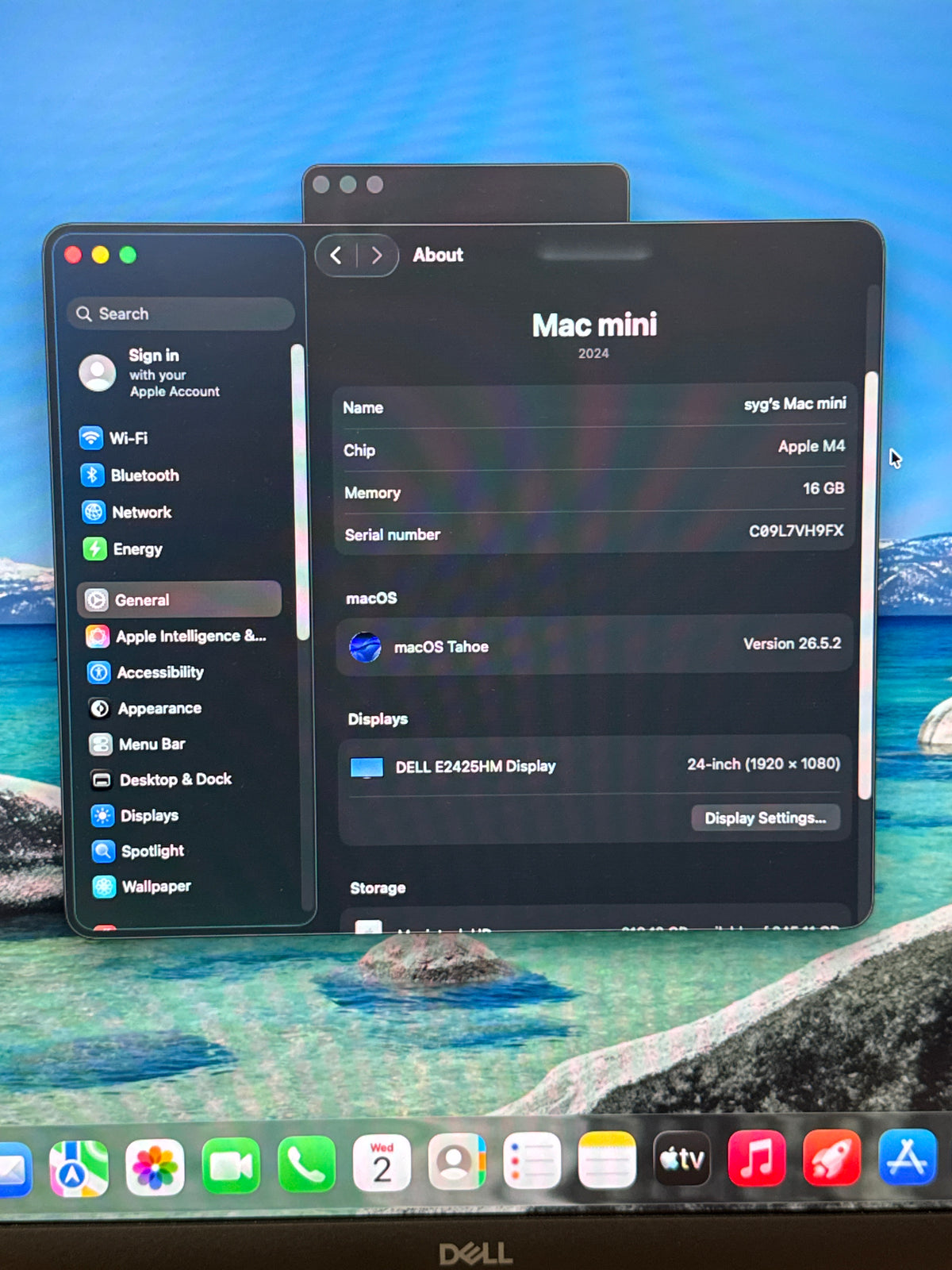Screen dimensions: 952x1270
Task: Click the sidebar vertical scrollbar
Action: point(301,492)
